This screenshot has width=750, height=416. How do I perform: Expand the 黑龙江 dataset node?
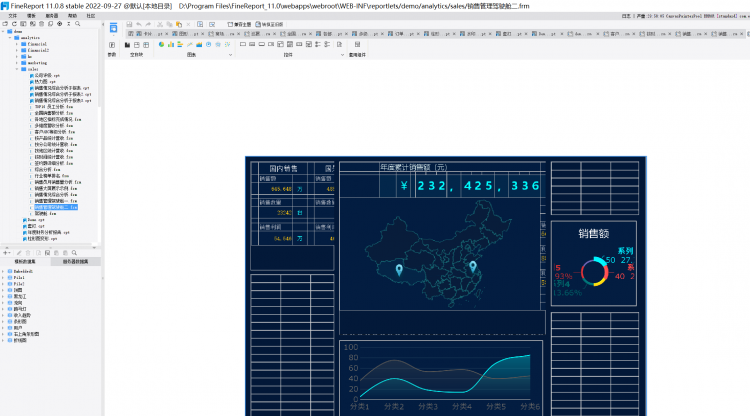(3, 296)
